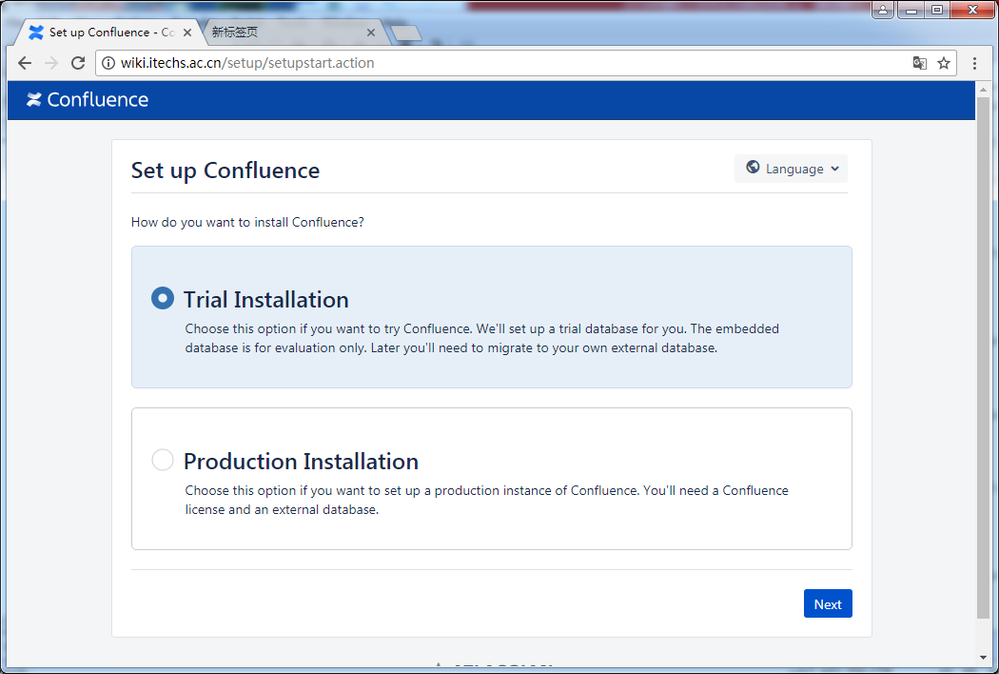This screenshot has width=999, height=674.
Task: Click the vertical scrollbar thumb
Action: [x=983, y=357]
